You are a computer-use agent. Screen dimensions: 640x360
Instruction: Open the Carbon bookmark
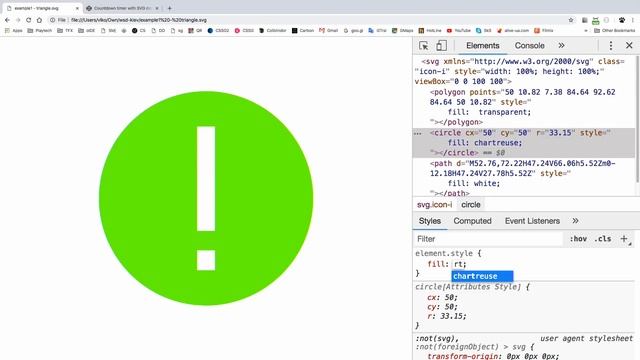[x=302, y=31]
